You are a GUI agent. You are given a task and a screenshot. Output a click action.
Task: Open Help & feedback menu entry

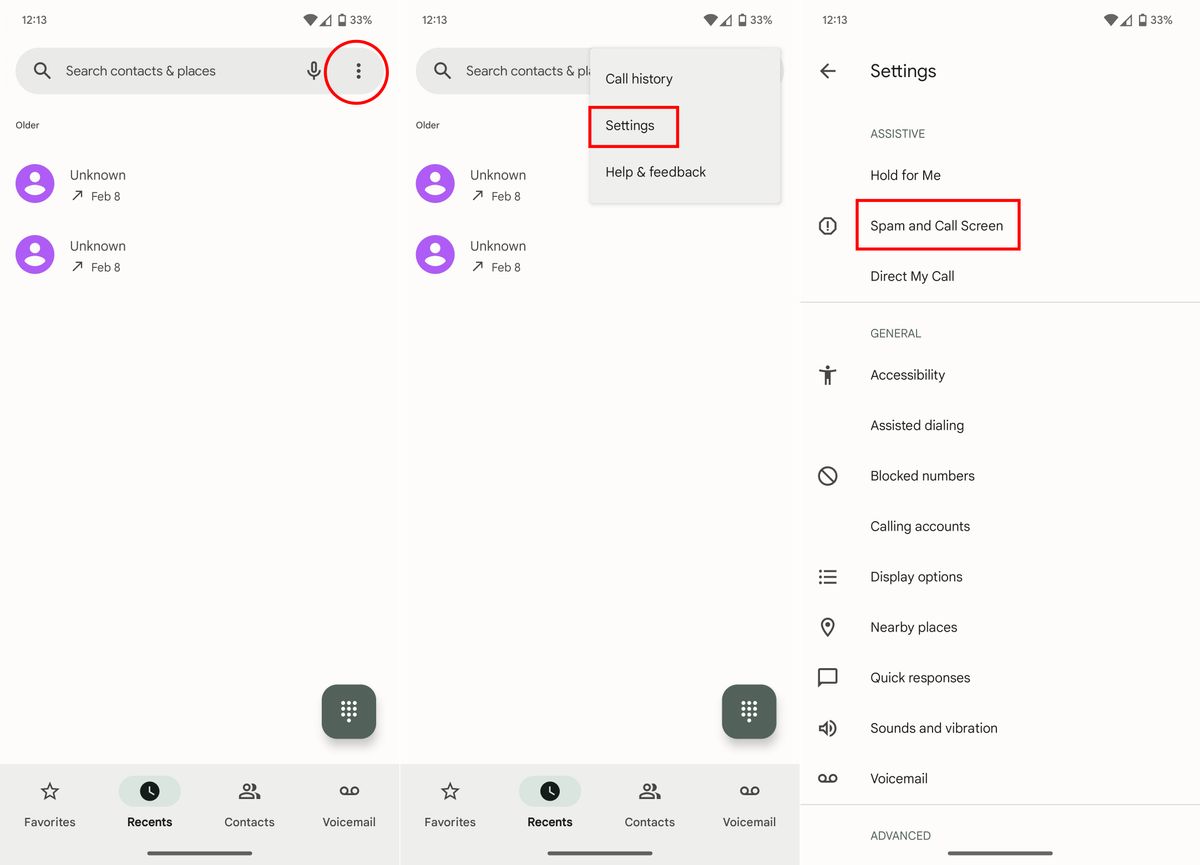point(655,171)
